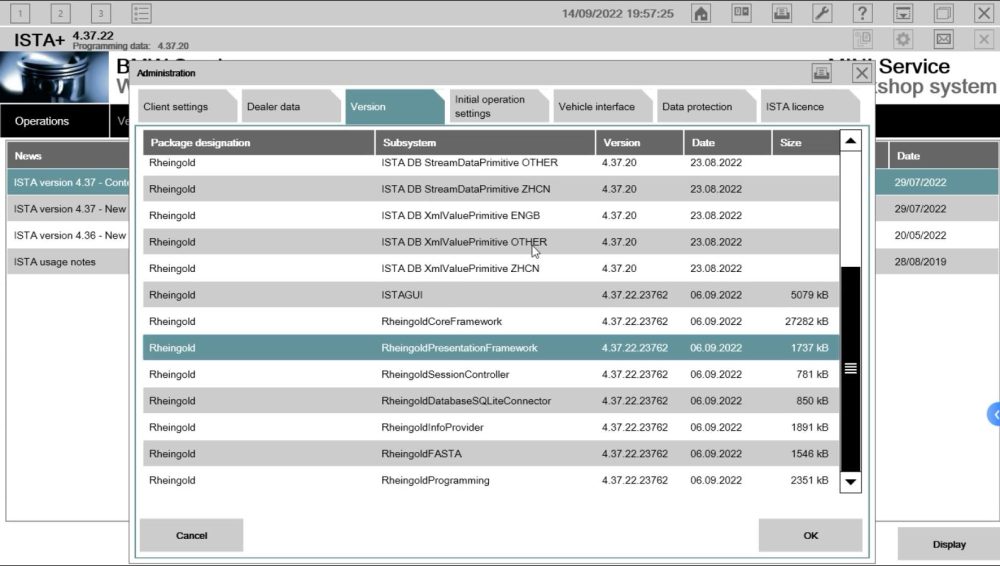This screenshot has width=1000, height=566.
Task: Open the list view icon in top toolbar
Action: pyautogui.click(x=141, y=13)
